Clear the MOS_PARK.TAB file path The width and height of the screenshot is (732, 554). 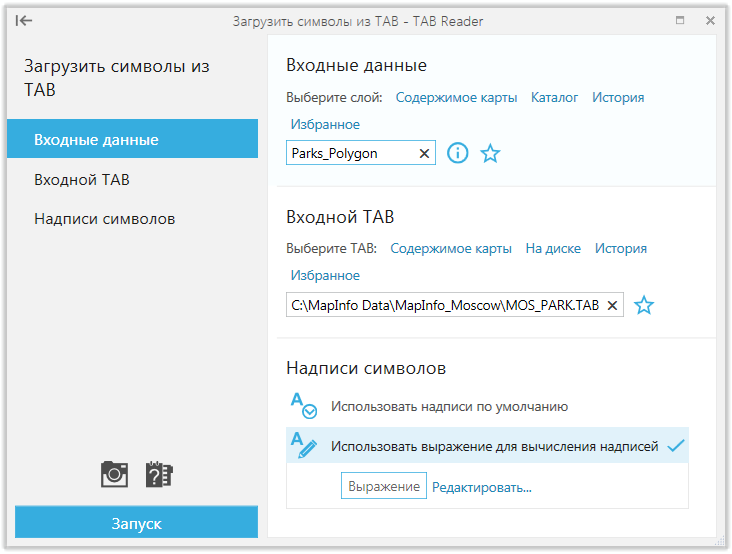pos(612,305)
